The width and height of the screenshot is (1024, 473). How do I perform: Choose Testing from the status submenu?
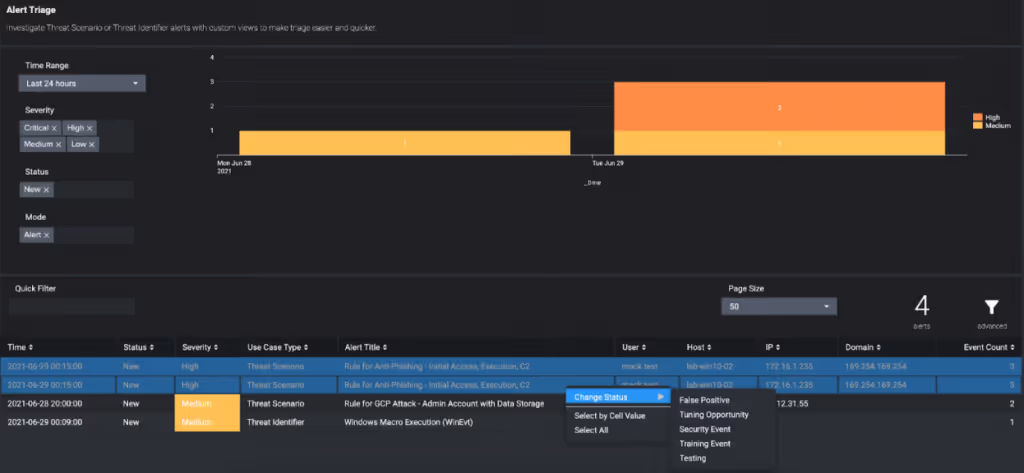coord(692,458)
